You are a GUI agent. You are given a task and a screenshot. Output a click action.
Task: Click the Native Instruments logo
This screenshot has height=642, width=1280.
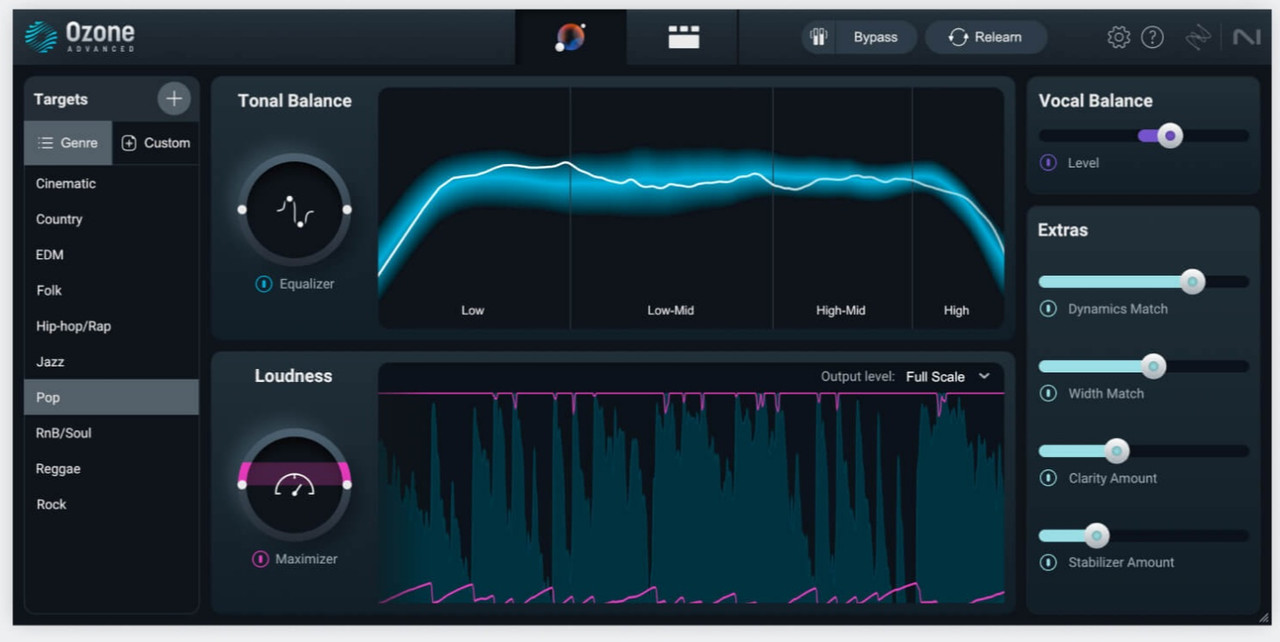[1246, 37]
